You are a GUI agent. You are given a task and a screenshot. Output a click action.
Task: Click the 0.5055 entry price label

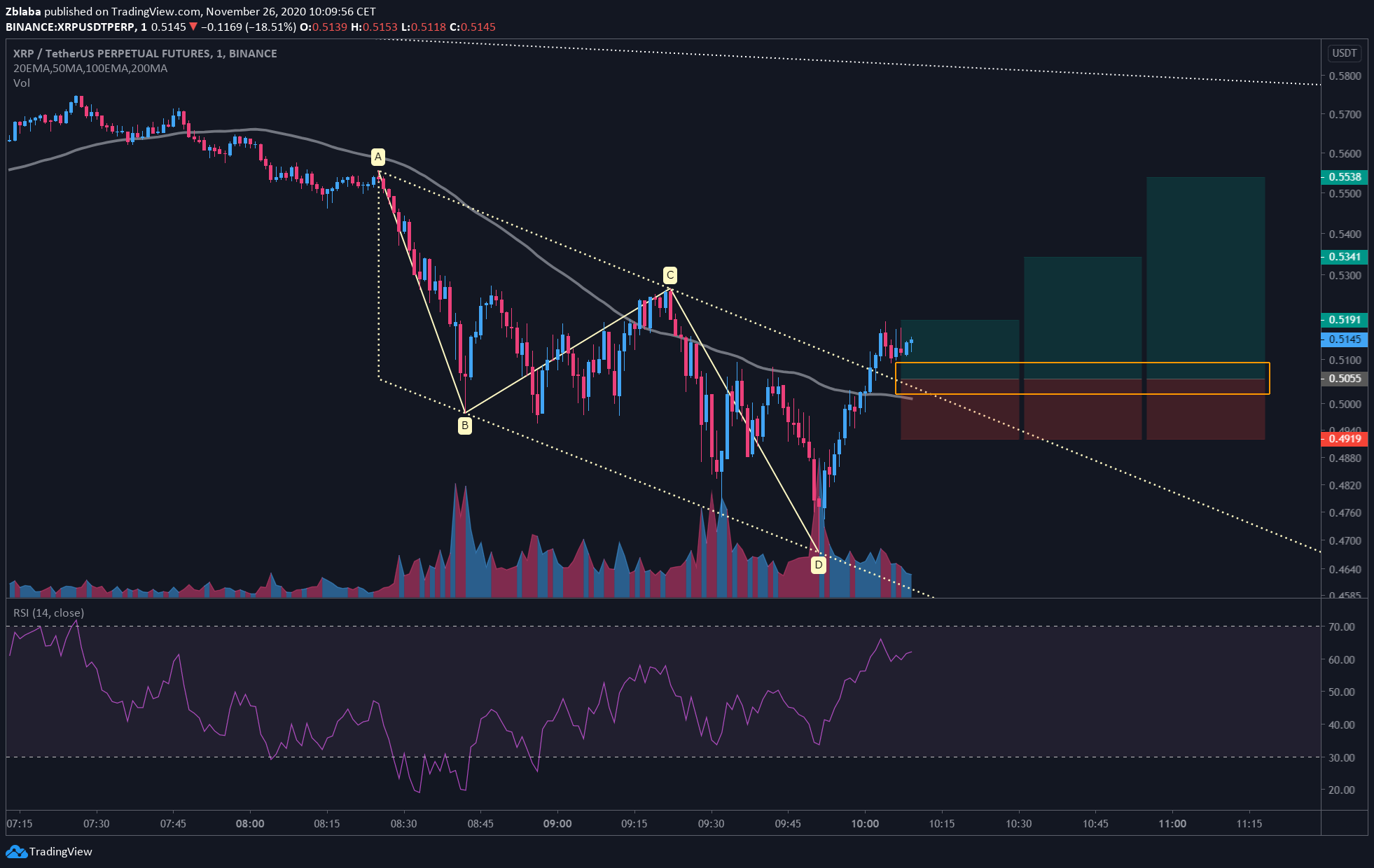tap(1345, 379)
